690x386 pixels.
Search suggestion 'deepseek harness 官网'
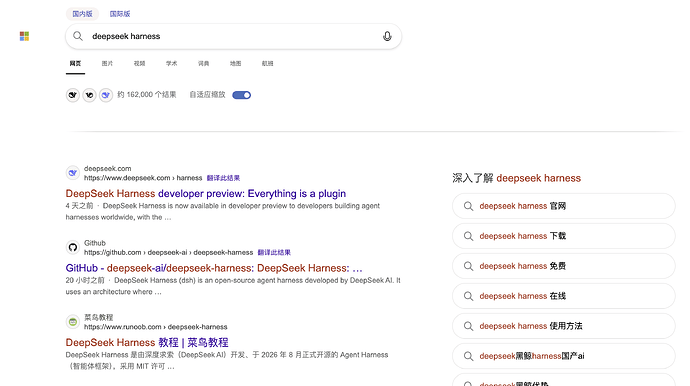tap(564, 206)
